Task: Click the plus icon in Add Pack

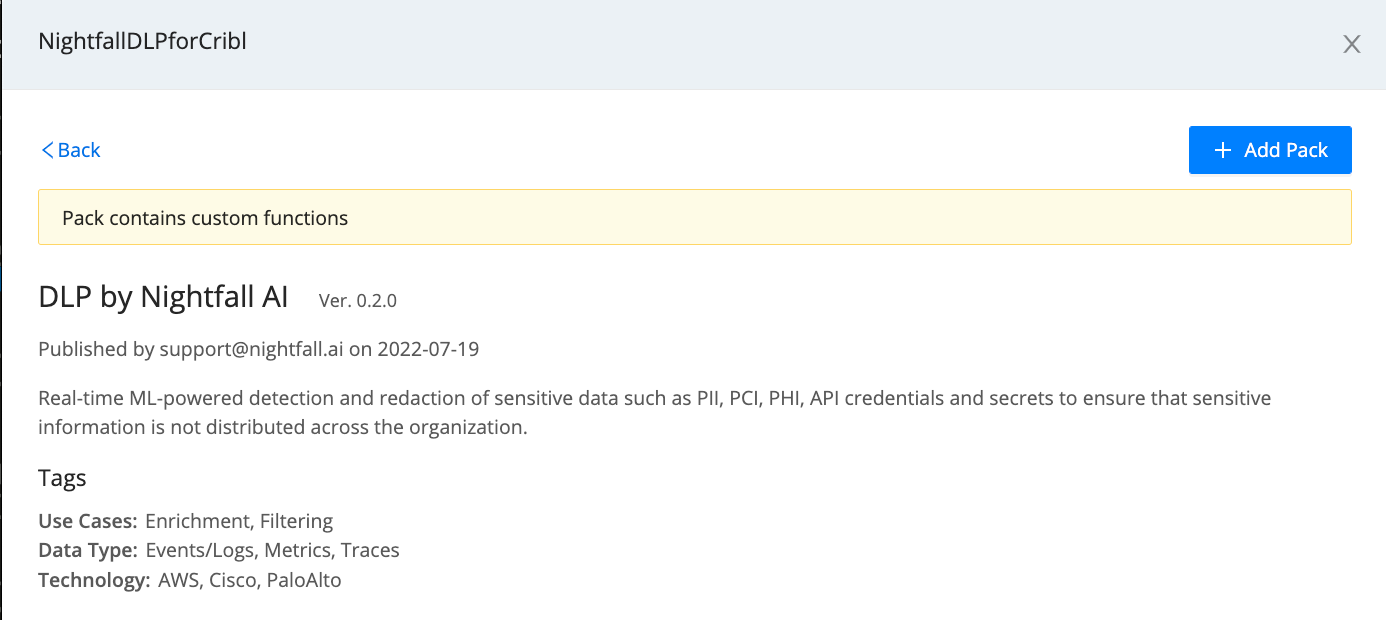Action: pos(1222,150)
